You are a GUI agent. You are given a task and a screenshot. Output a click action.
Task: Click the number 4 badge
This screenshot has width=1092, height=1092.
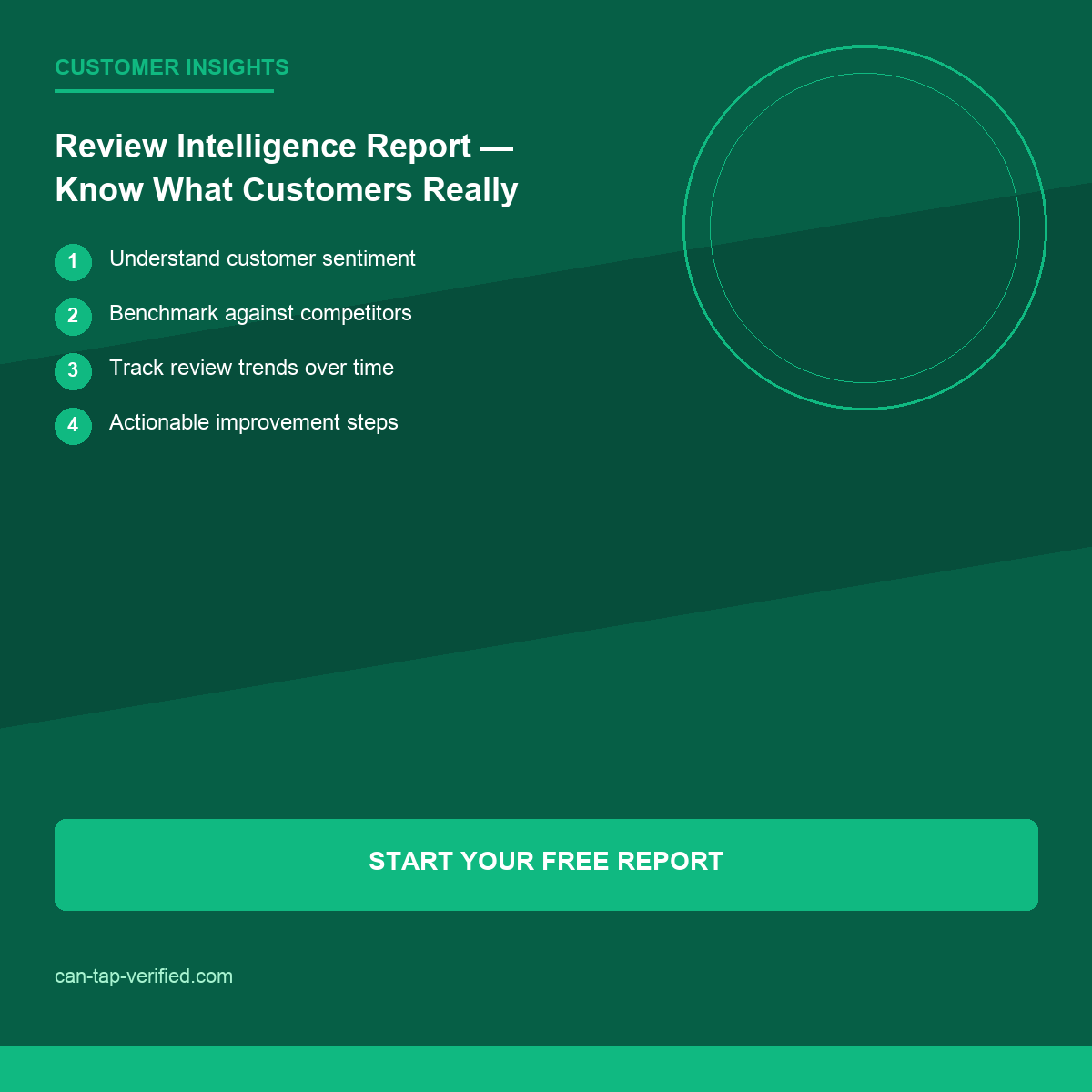[73, 426]
